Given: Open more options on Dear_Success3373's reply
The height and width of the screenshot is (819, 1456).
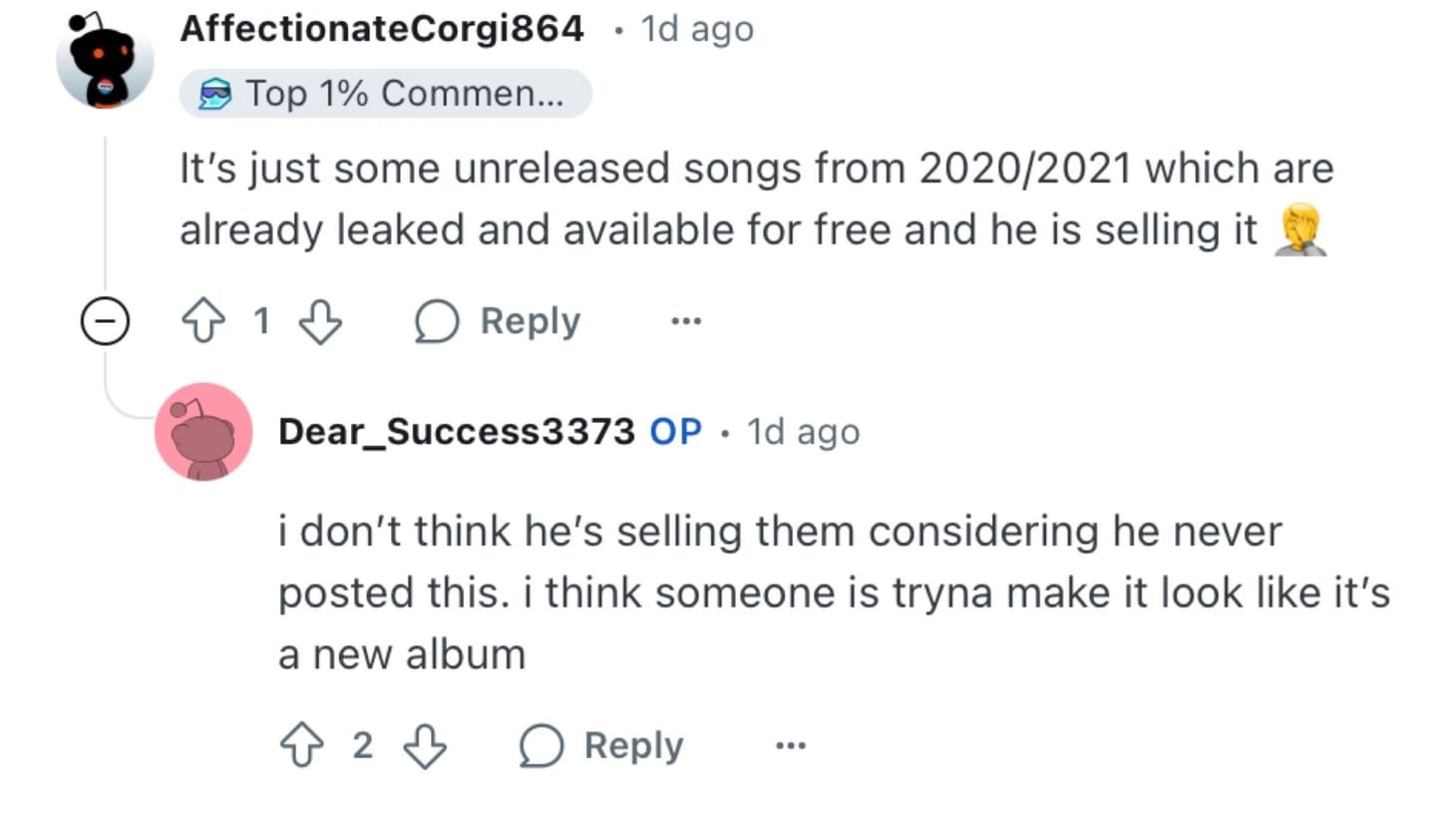Looking at the screenshot, I should (791, 745).
